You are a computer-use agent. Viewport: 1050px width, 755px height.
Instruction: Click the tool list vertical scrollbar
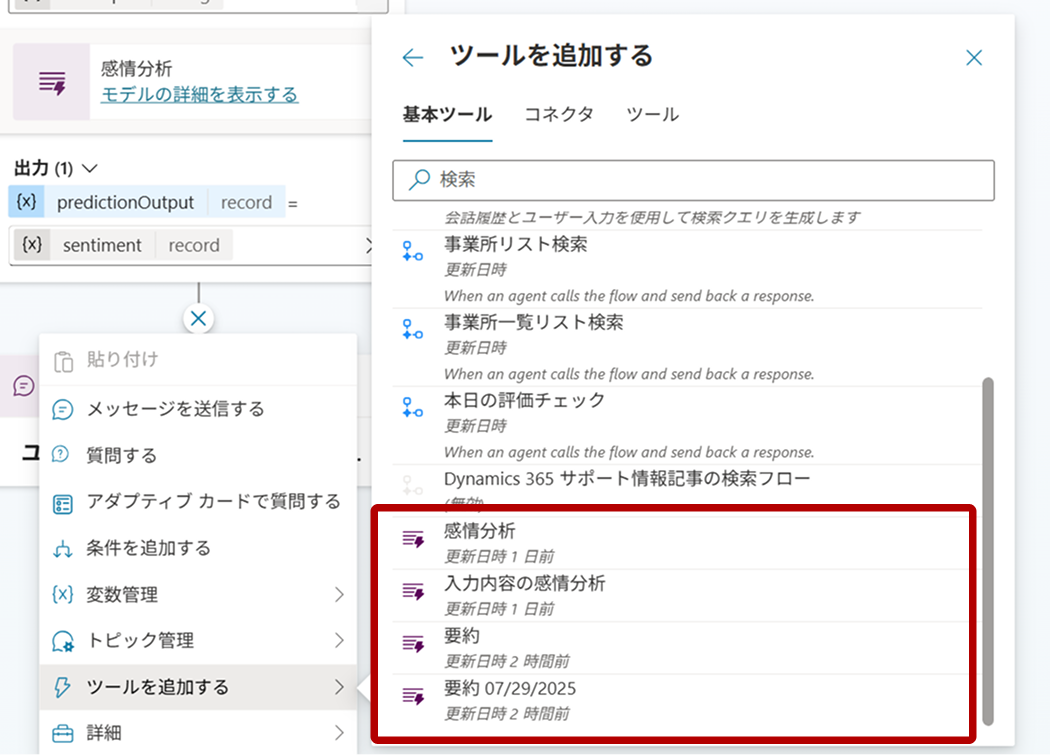pyautogui.click(x=988, y=550)
